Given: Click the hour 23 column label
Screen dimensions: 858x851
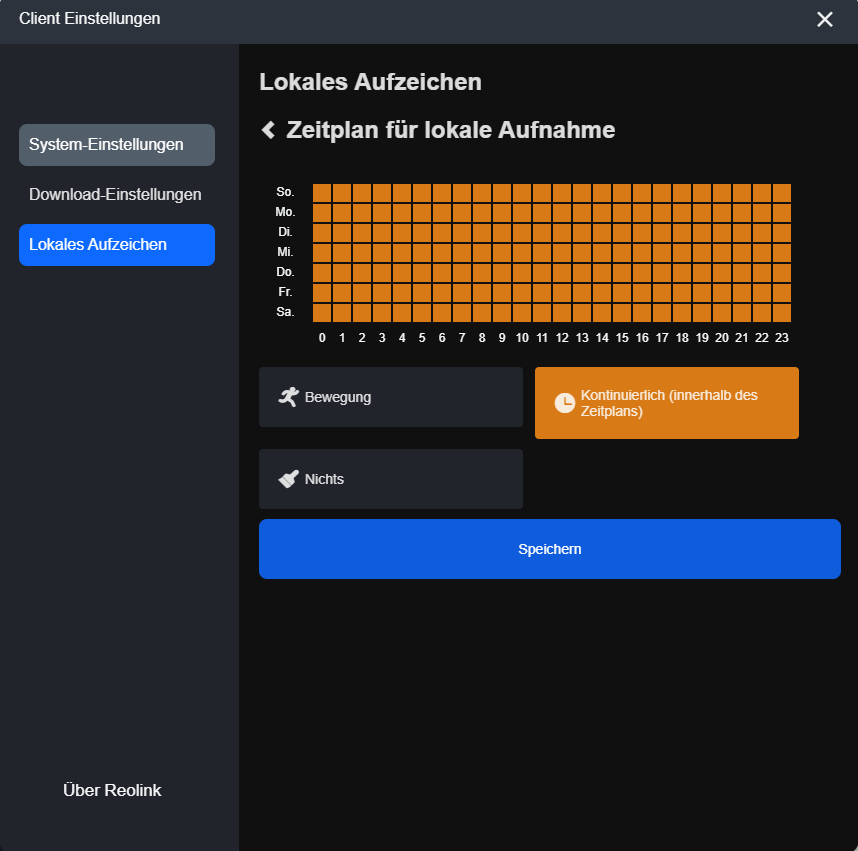Looking at the screenshot, I should click(x=782, y=338).
